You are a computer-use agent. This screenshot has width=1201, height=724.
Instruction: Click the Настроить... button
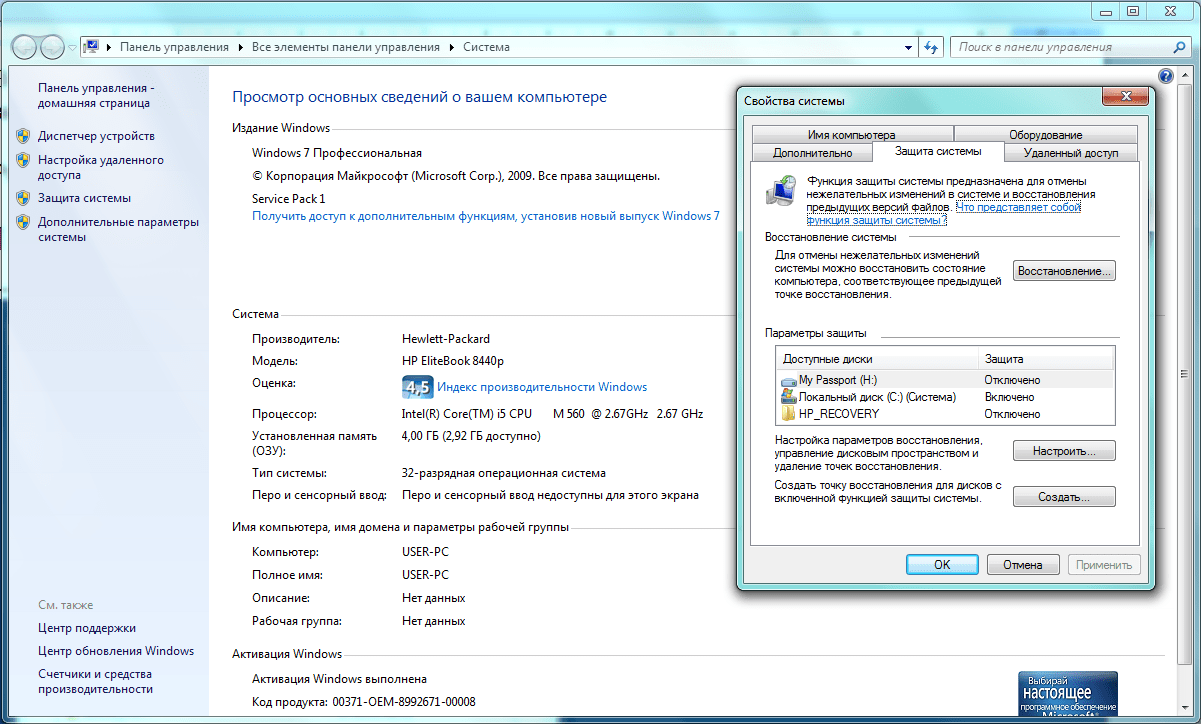click(x=1064, y=451)
